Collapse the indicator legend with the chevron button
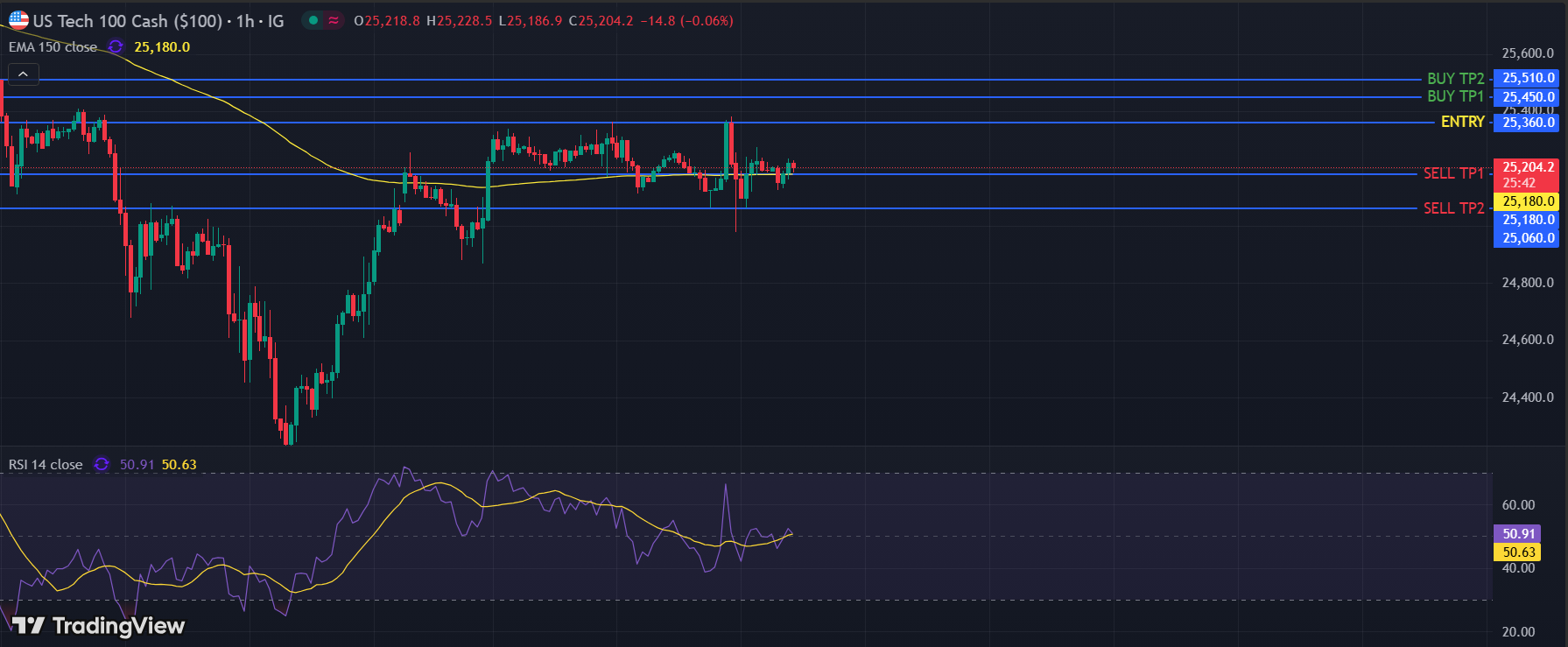The image size is (1568, 647). click(23, 74)
